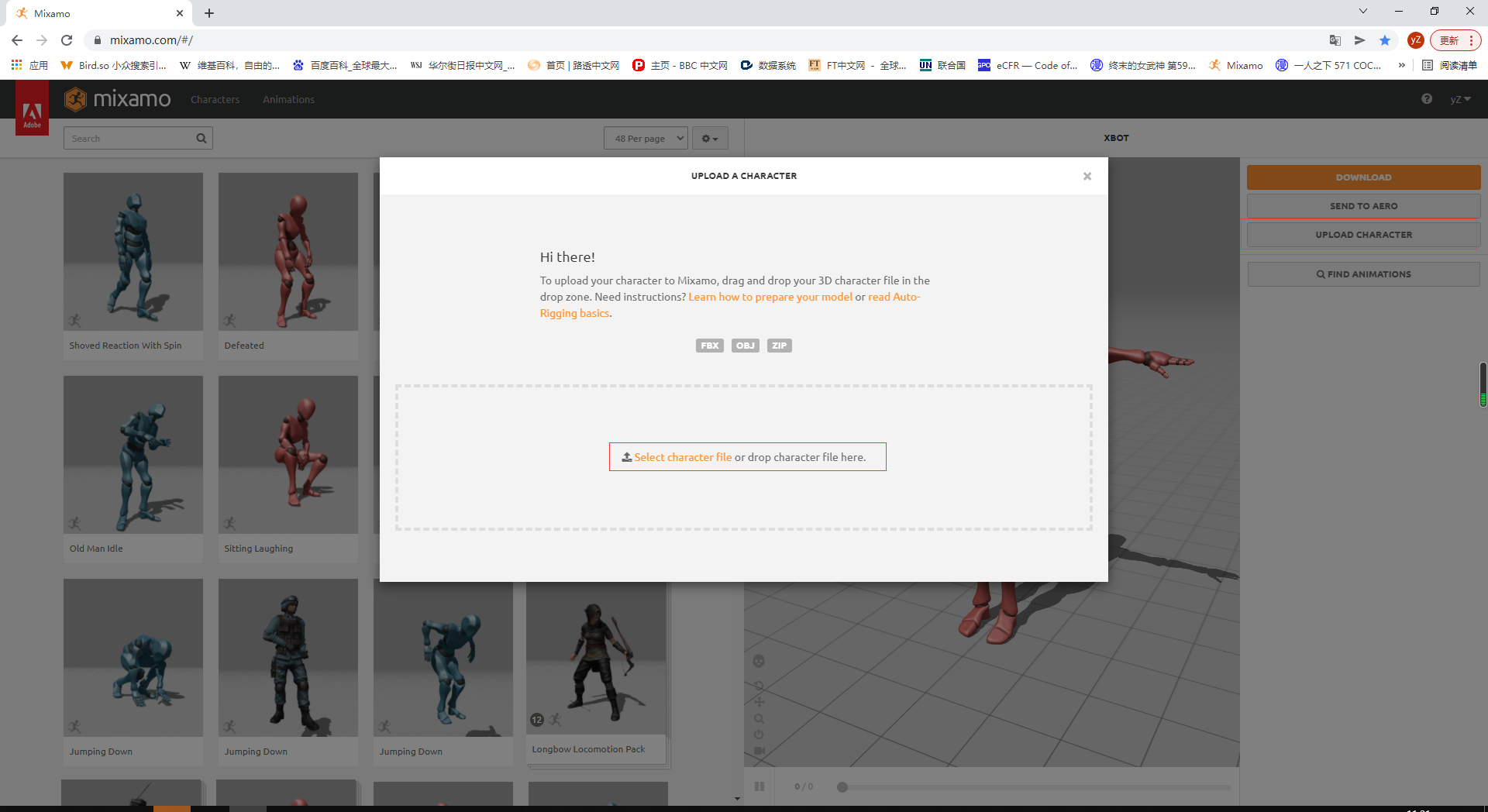This screenshot has height=812, width=1488.
Task: Open the Mixamo help question-mark icon
Action: tap(1427, 99)
